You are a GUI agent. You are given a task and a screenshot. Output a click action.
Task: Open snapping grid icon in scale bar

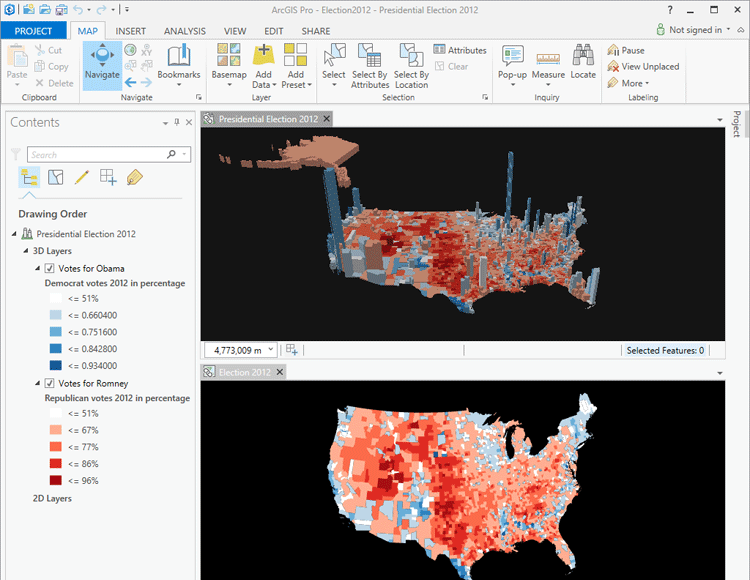pyautogui.click(x=292, y=350)
